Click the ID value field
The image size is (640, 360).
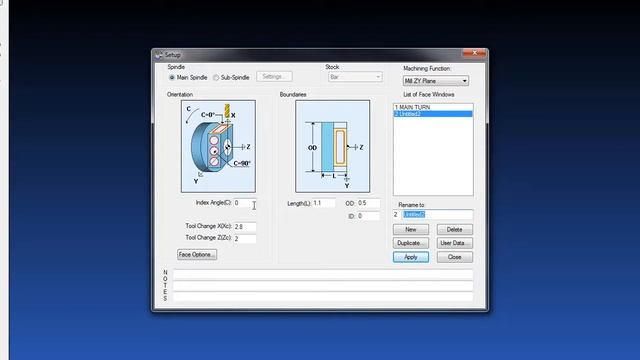point(369,216)
